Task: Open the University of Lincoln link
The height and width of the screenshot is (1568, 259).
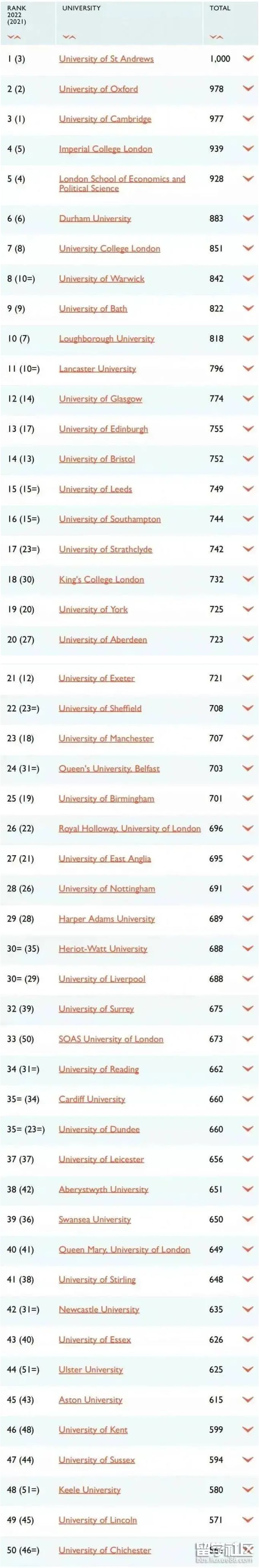Action: pos(97,1520)
